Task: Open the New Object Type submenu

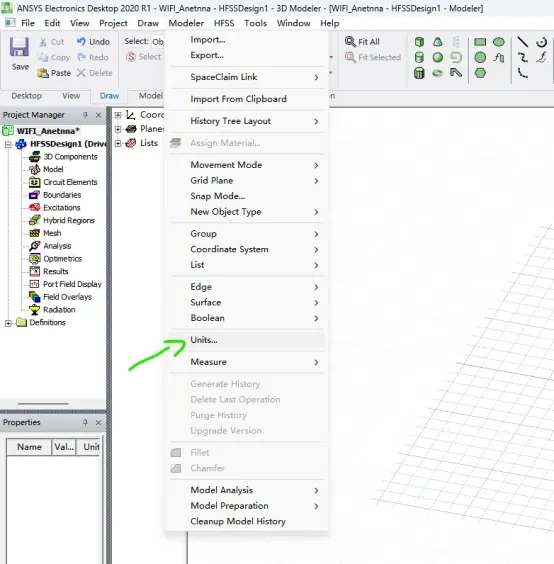Action: pyautogui.click(x=247, y=212)
